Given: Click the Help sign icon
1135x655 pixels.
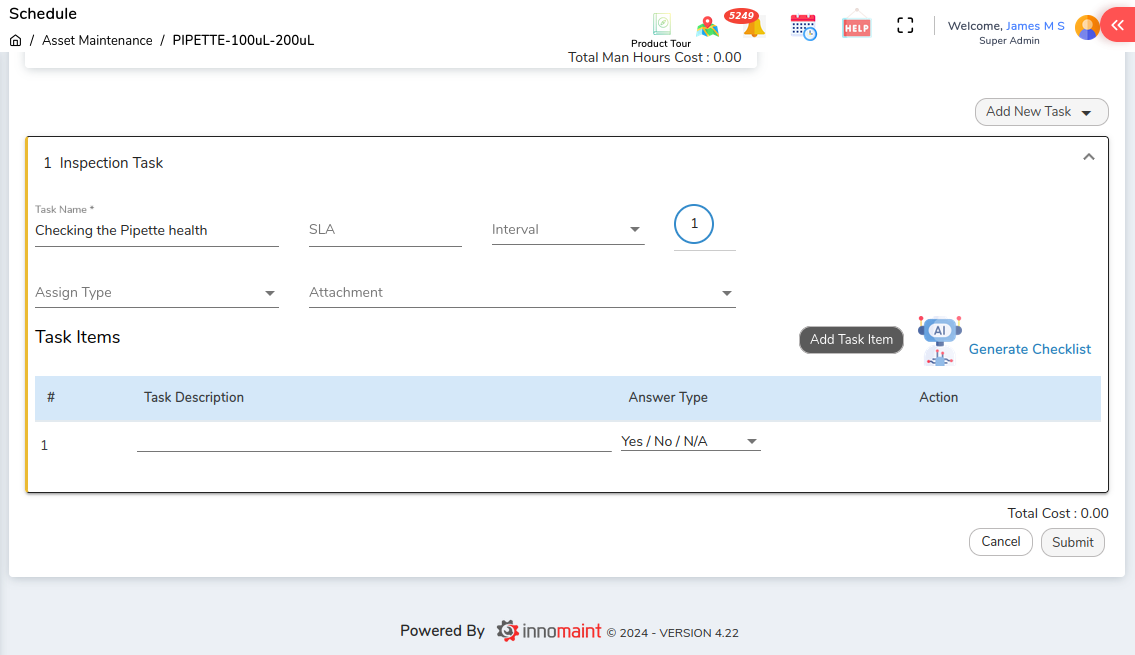Looking at the screenshot, I should pyautogui.click(x=857, y=26).
